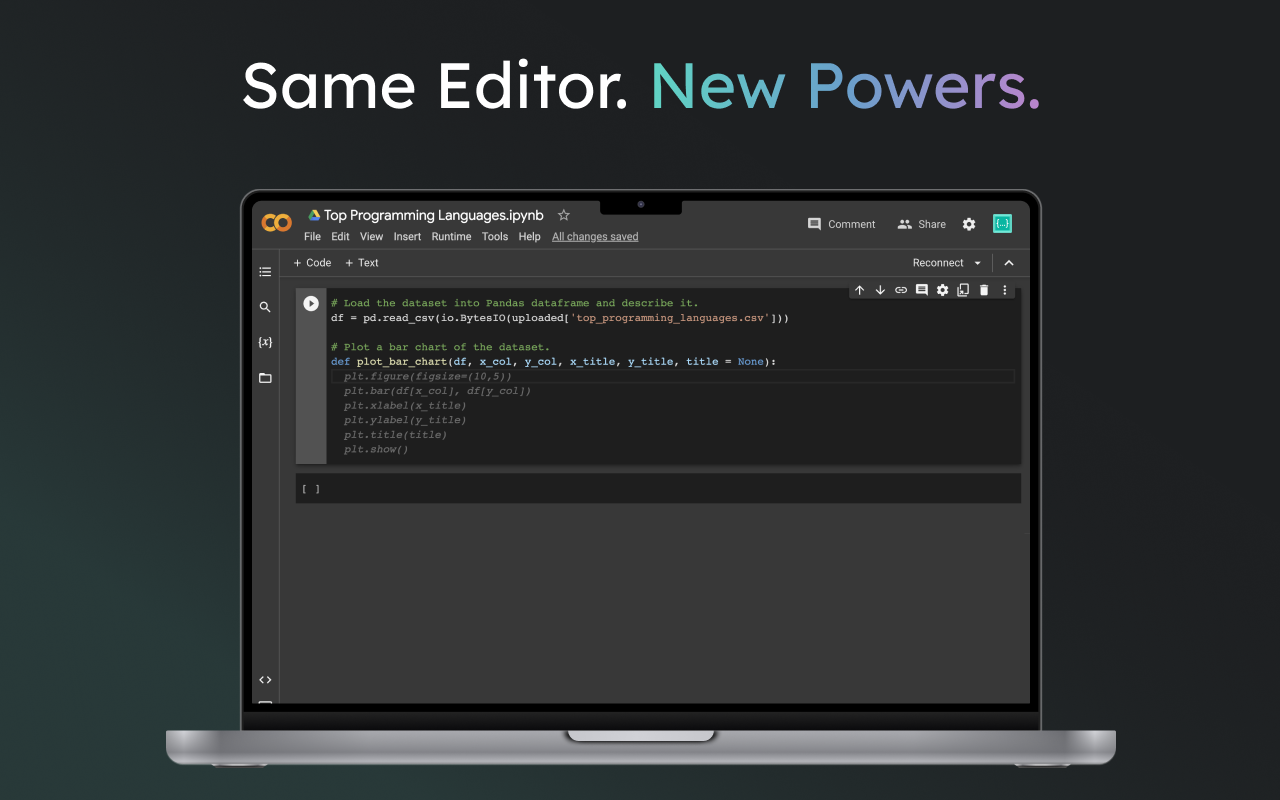Collapse the notebook header with the chevron

(x=1009, y=262)
